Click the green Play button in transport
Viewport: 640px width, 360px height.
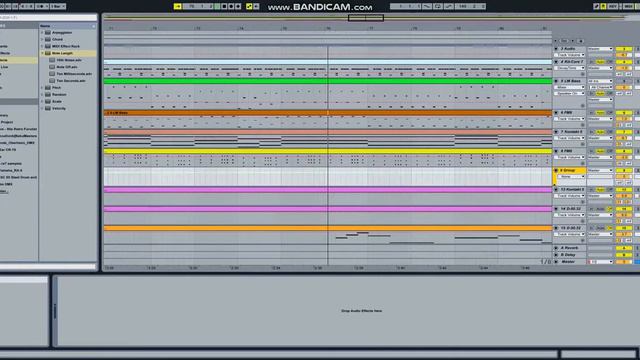click(217, 7)
